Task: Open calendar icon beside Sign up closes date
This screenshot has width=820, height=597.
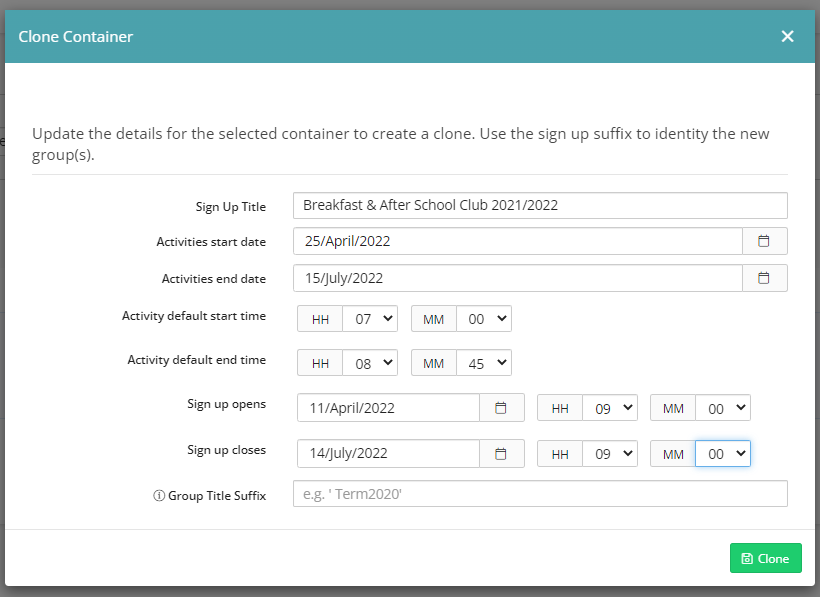Action: tap(502, 454)
